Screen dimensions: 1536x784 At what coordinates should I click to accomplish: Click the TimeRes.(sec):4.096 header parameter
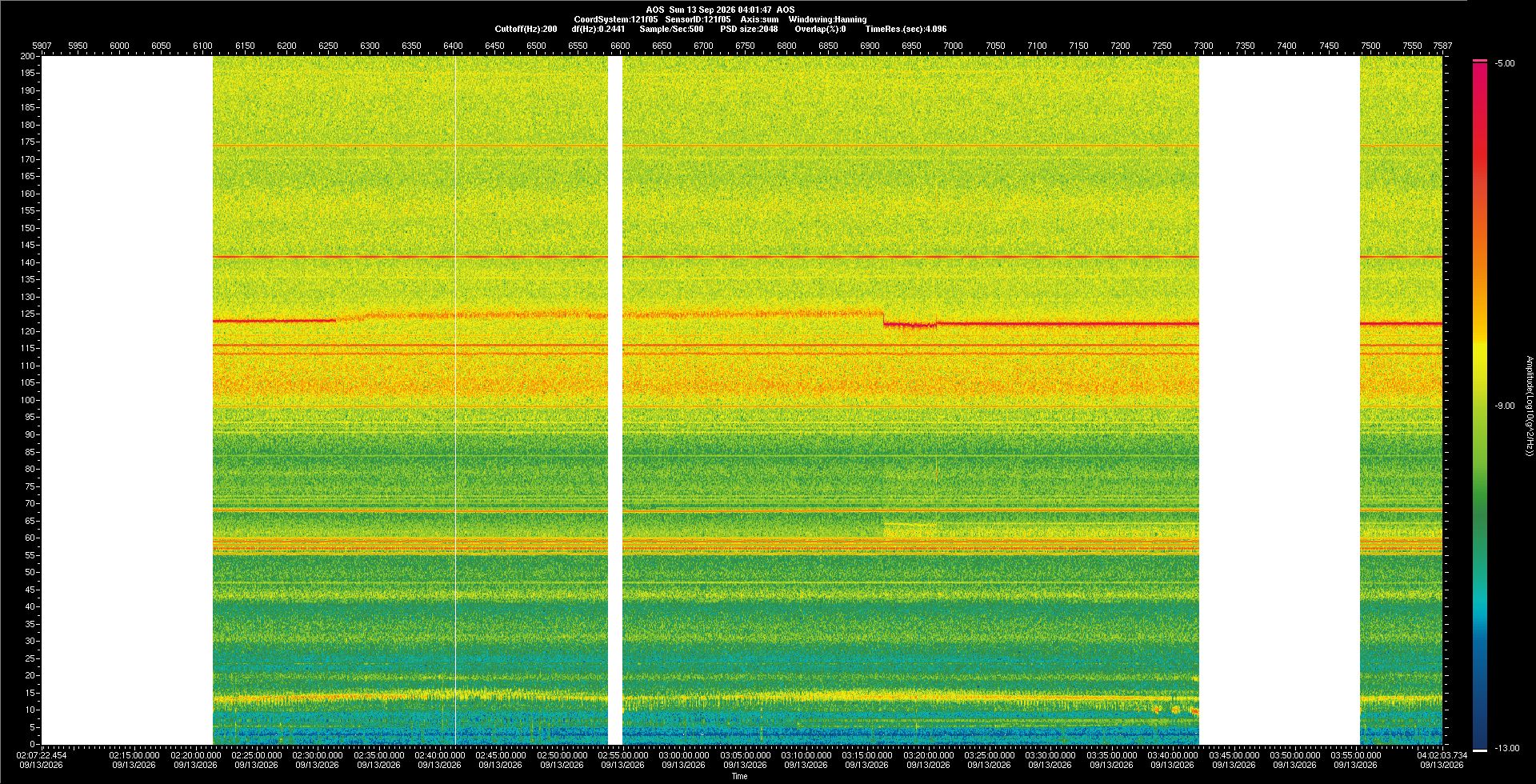pos(906,29)
